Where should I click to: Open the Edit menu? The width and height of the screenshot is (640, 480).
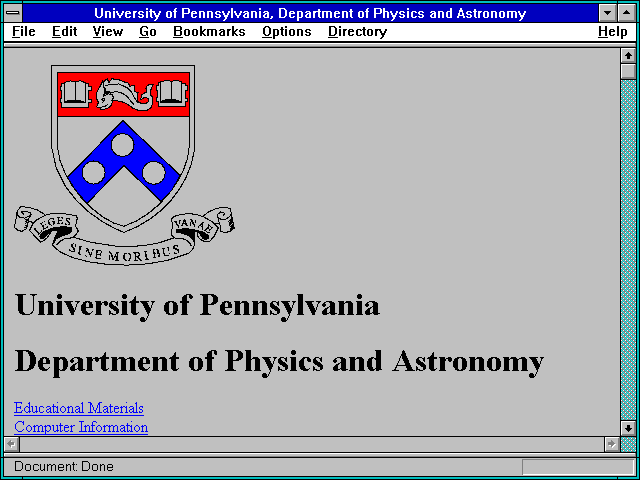click(x=64, y=32)
